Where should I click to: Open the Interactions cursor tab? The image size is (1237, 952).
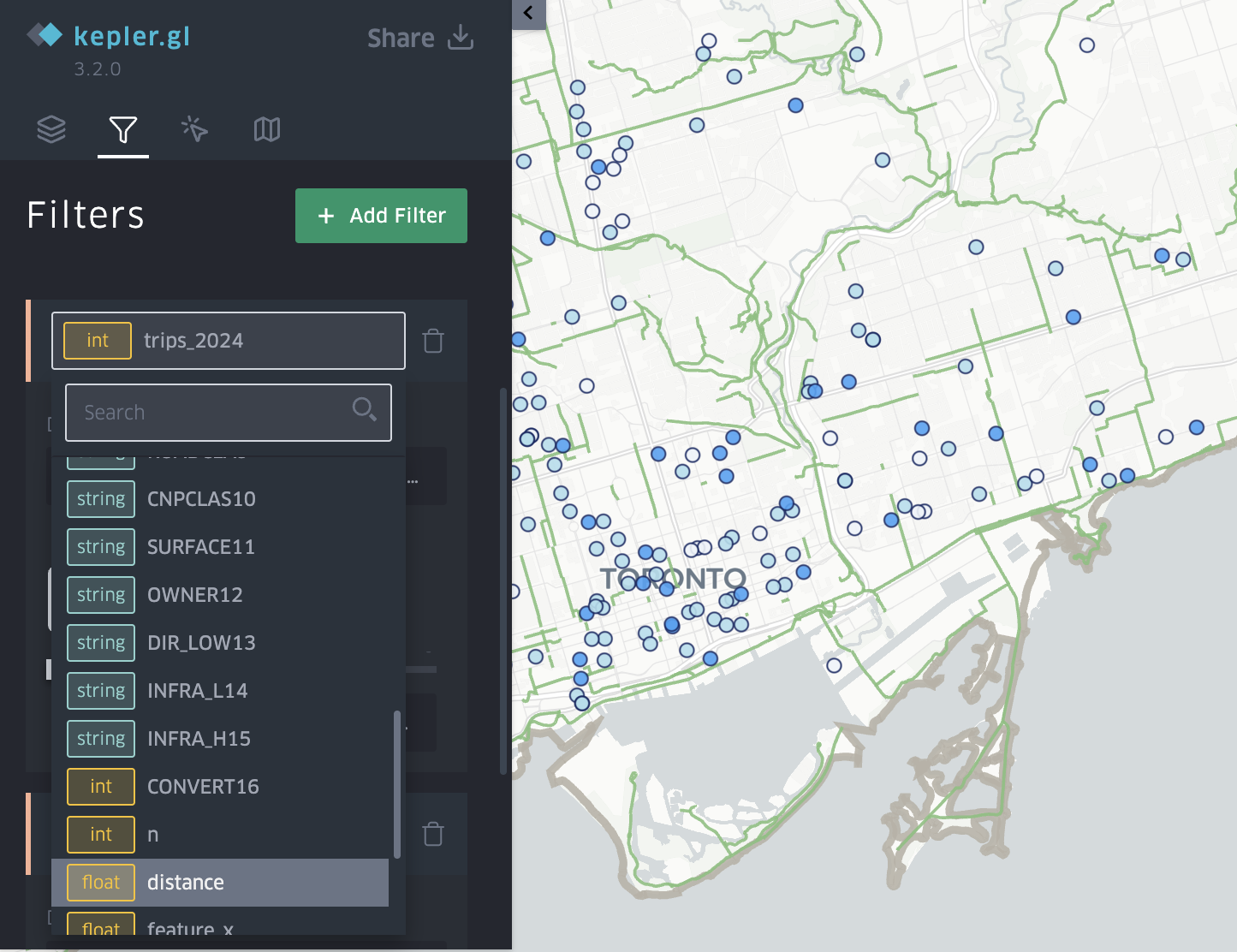tap(194, 129)
